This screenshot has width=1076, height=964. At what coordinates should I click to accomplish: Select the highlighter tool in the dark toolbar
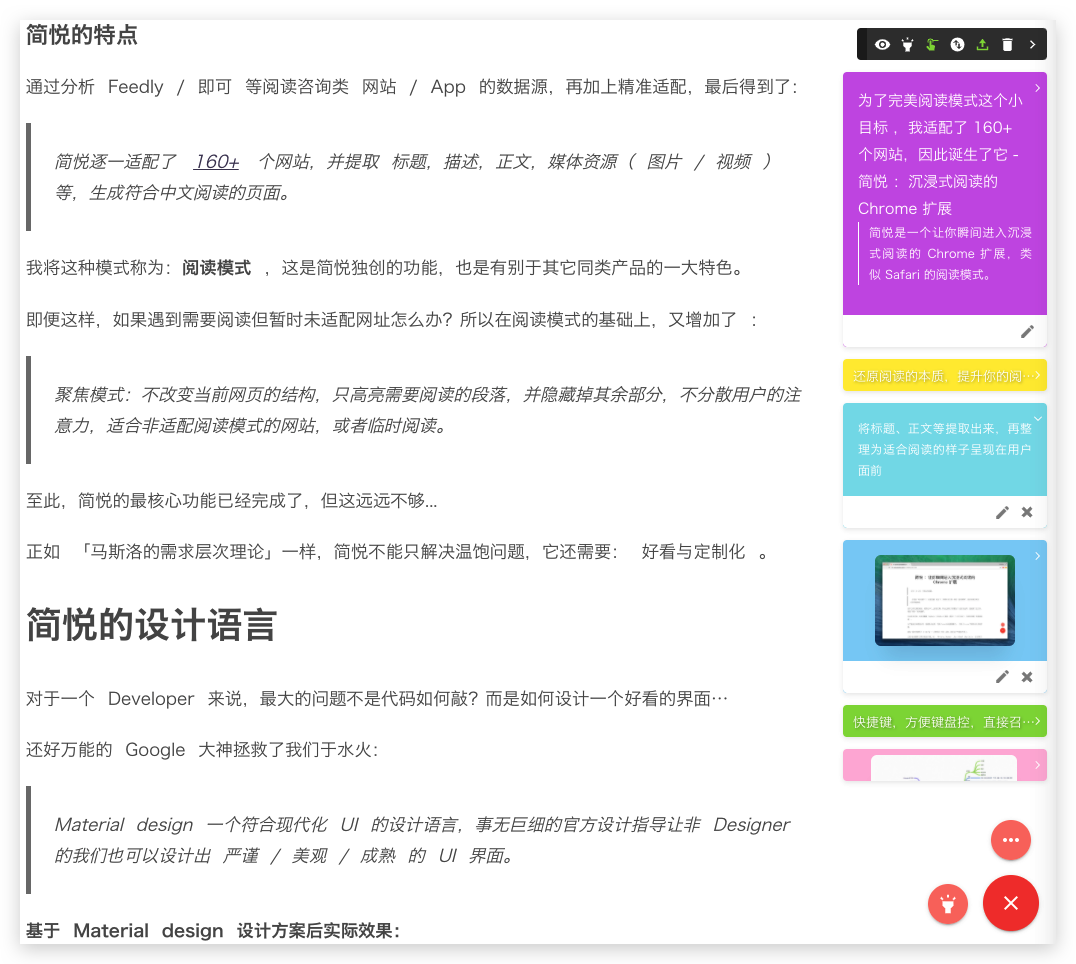[x=907, y=44]
